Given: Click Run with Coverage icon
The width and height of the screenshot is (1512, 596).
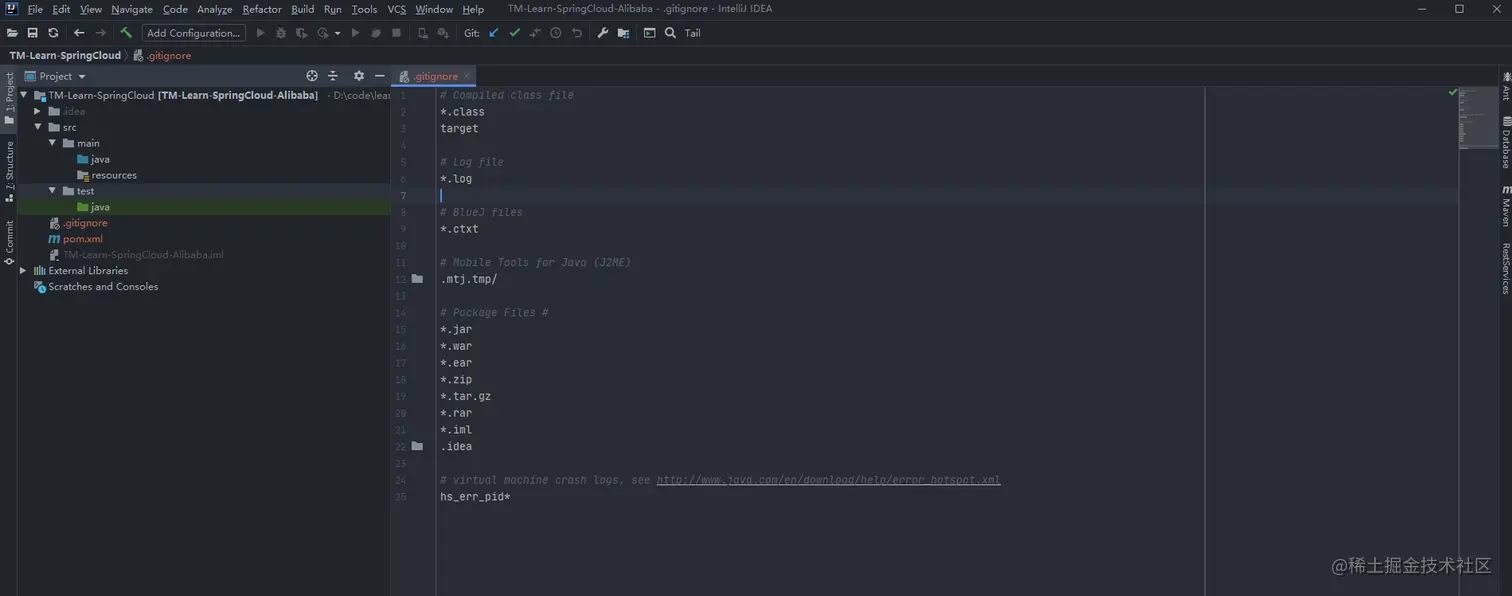Looking at the screenshot, I should pos(301,33).
